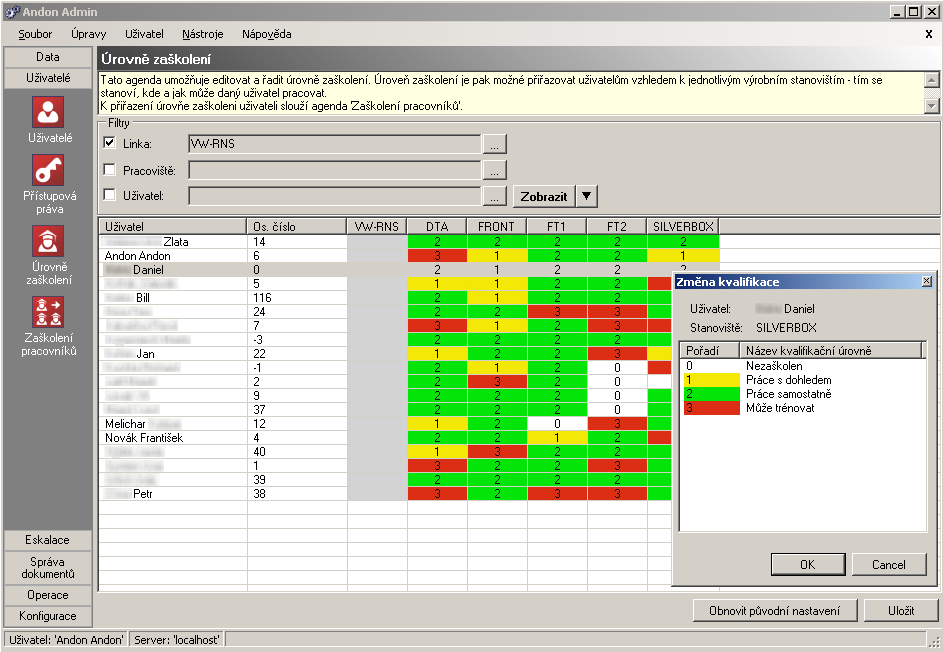This screenshot has width=943, height=652.
Task: Expand the Eskalace sidebar section
Action: pos(48,540)
